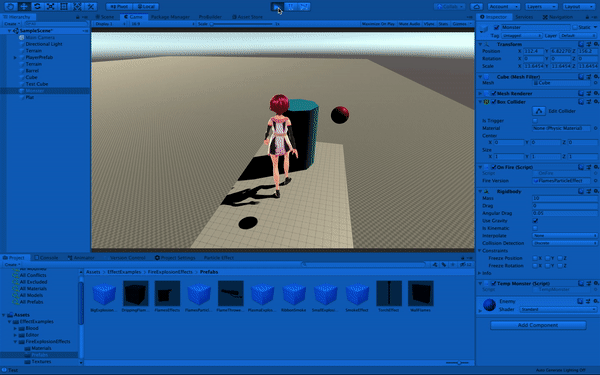
Task: Toggle hidden packages visibility icon in Project
Action: (465, 264)
